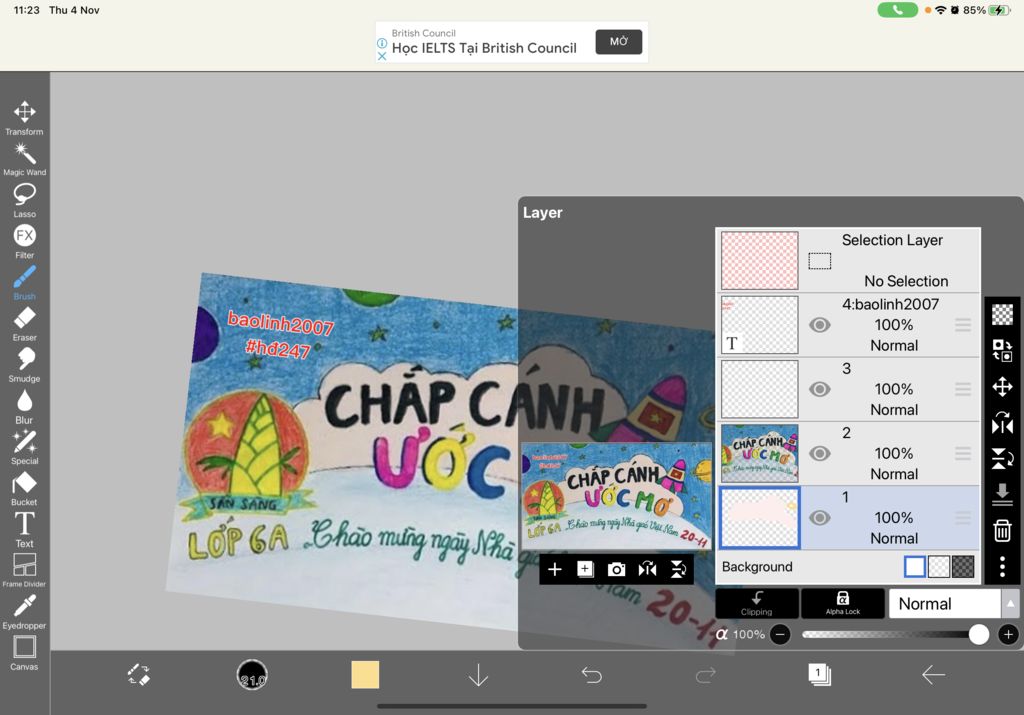
Task: Tap the down arrow in the bottom bar
Action: [479, 675]
